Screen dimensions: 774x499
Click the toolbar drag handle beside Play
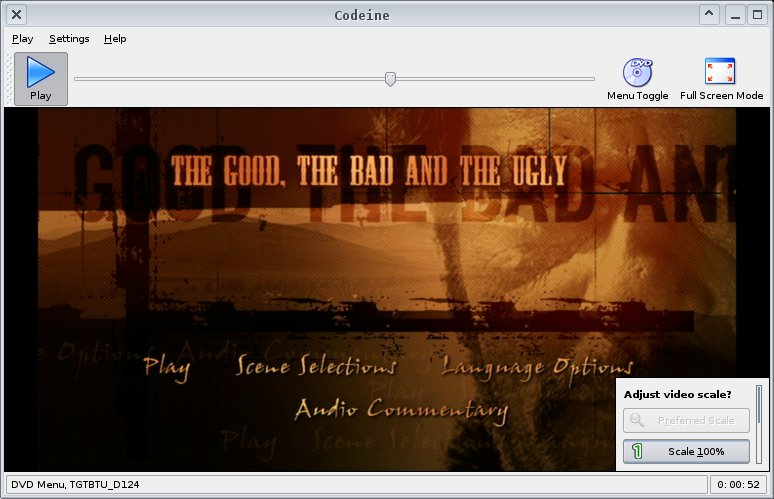click(9, 79)
